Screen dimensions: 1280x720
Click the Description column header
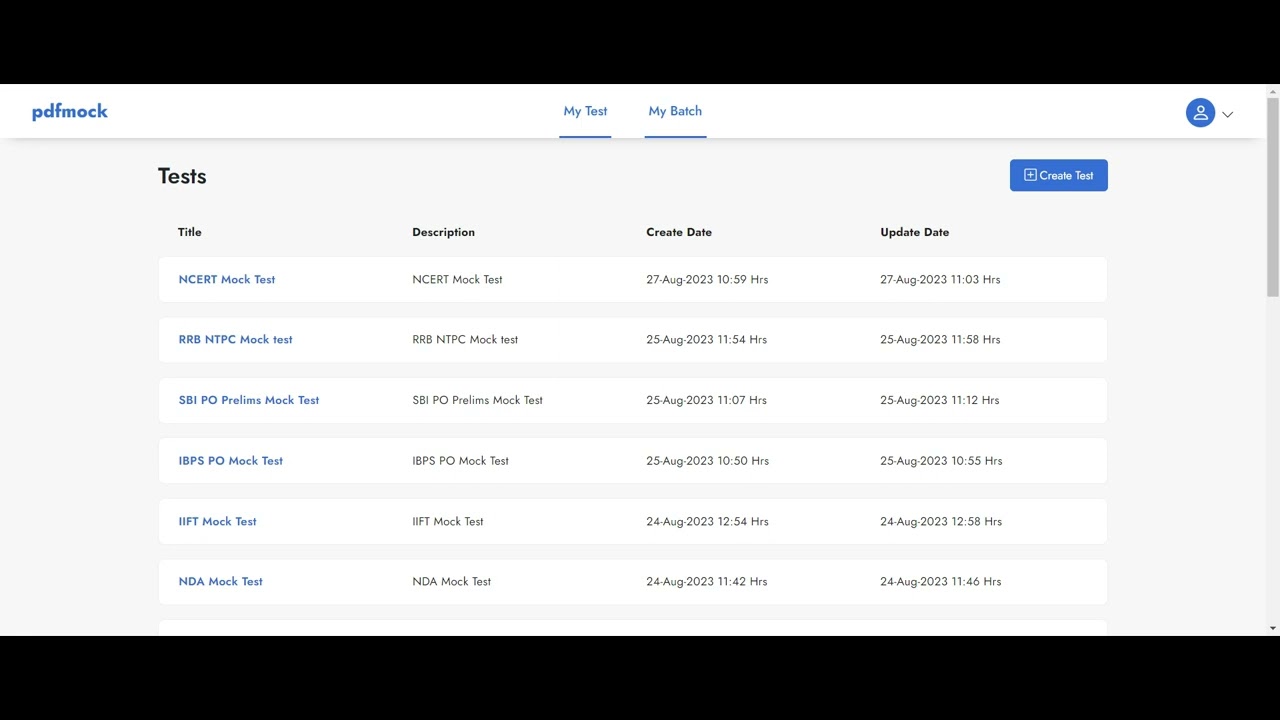(x=443, y=232)
